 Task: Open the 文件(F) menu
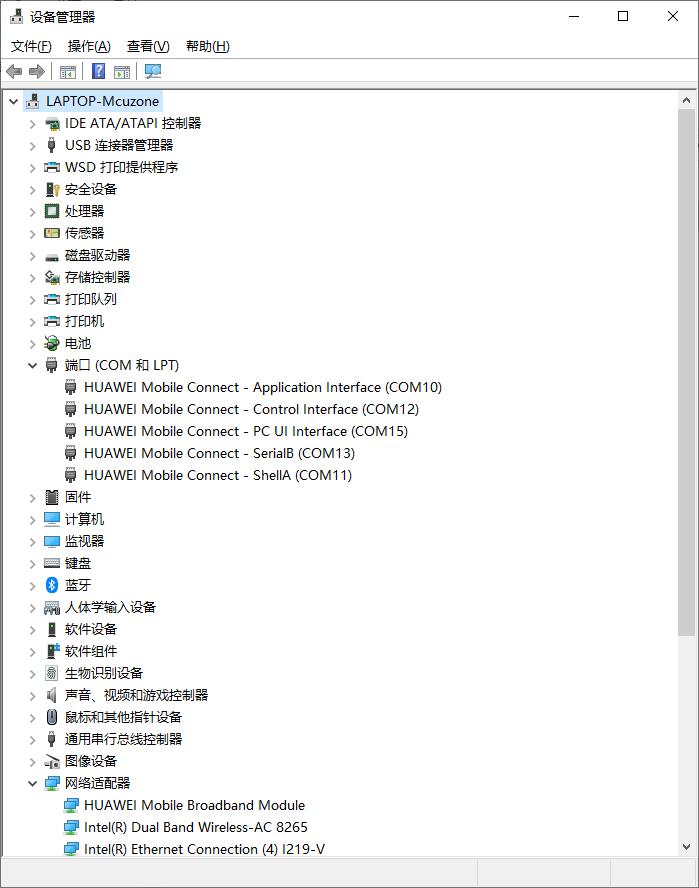(31, 46)
